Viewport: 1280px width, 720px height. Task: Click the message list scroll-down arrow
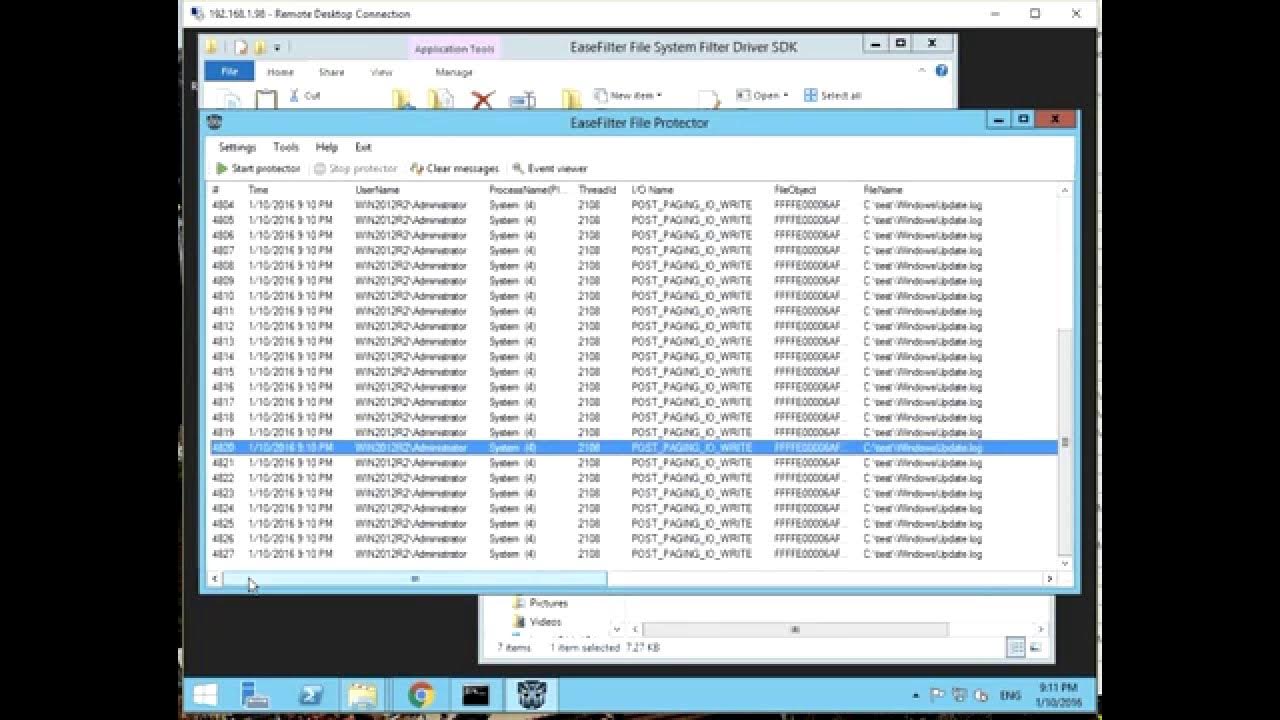pos(1065,563)
